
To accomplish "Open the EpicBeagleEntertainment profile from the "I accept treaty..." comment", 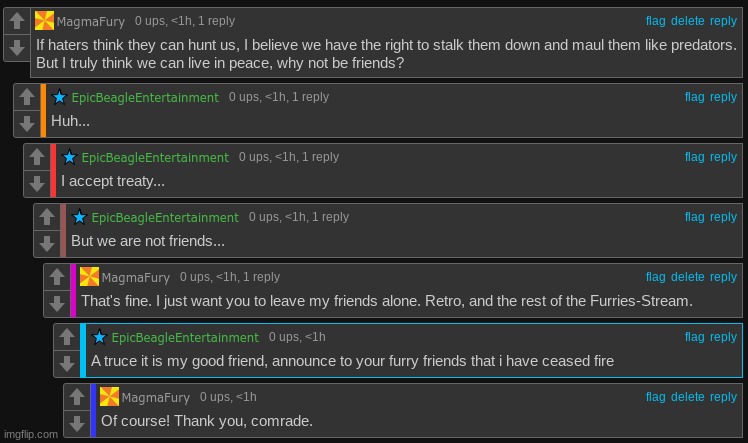I will (x=155, y=157).
